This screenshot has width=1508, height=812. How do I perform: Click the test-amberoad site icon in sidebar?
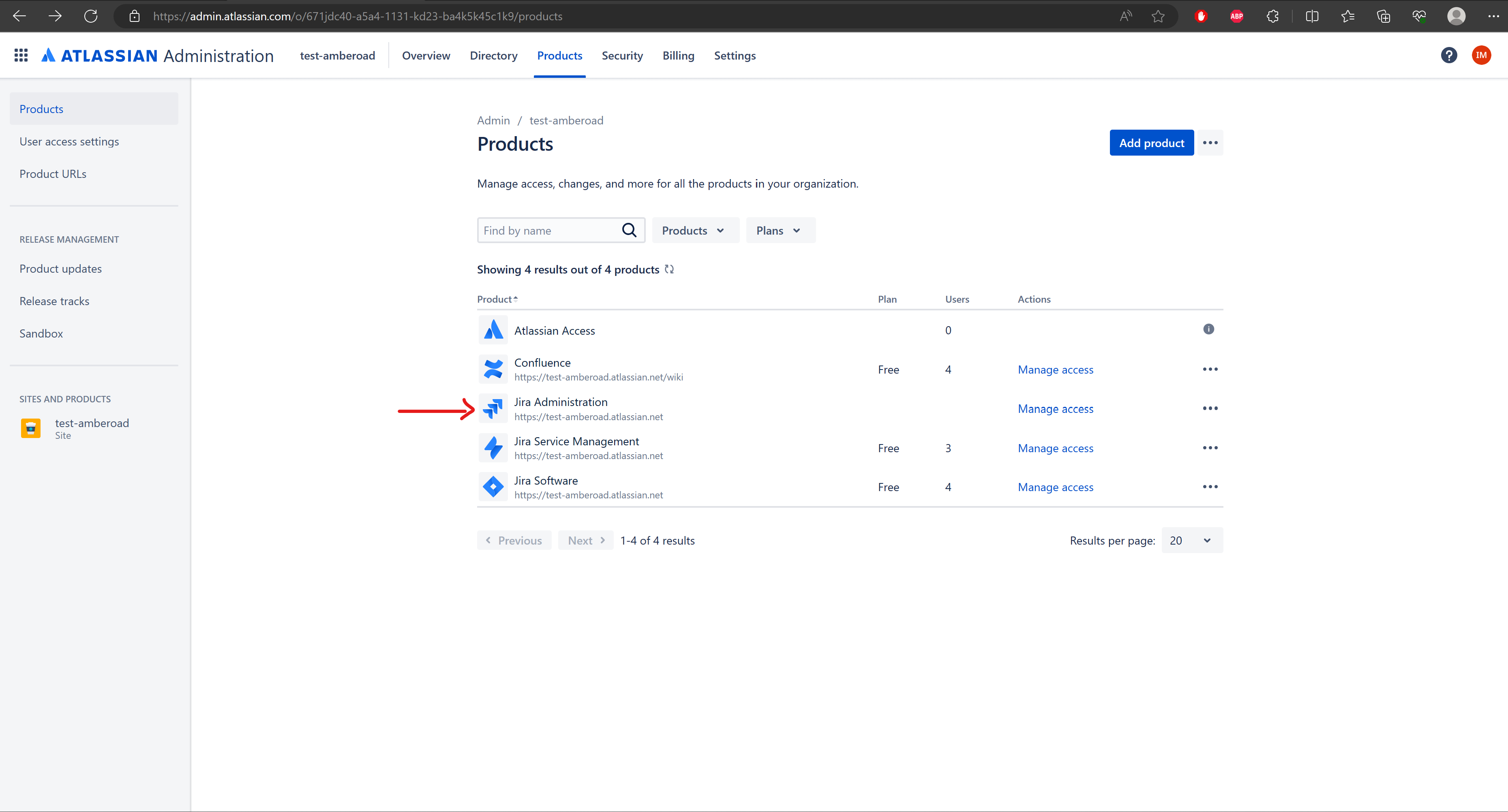[30, 428]
